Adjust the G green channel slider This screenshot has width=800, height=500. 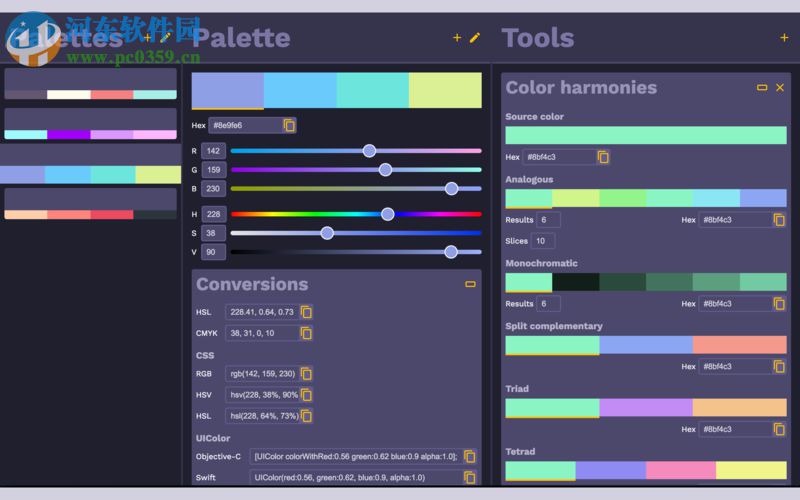[356, 170]
